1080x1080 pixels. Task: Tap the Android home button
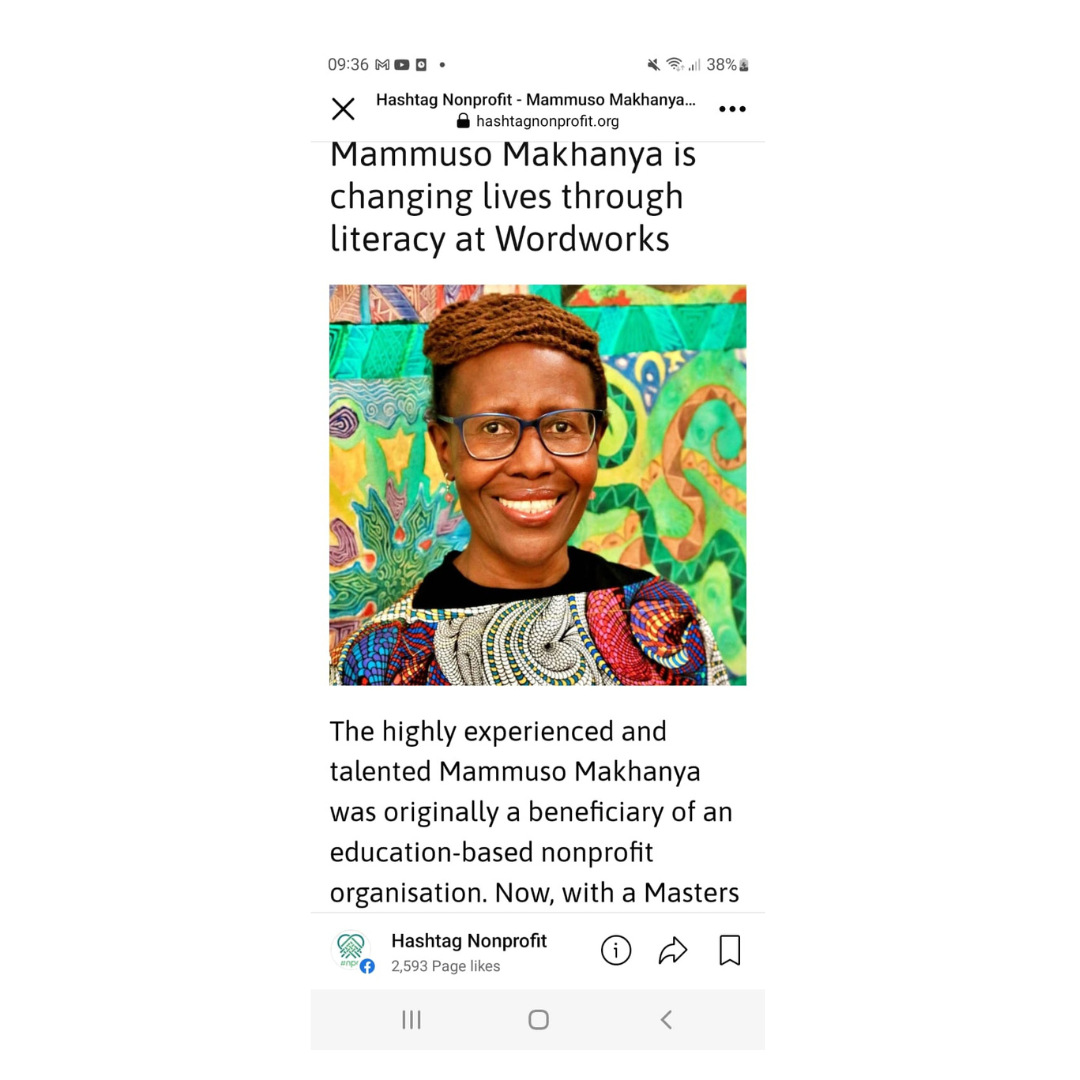(x=538, y=1019)
